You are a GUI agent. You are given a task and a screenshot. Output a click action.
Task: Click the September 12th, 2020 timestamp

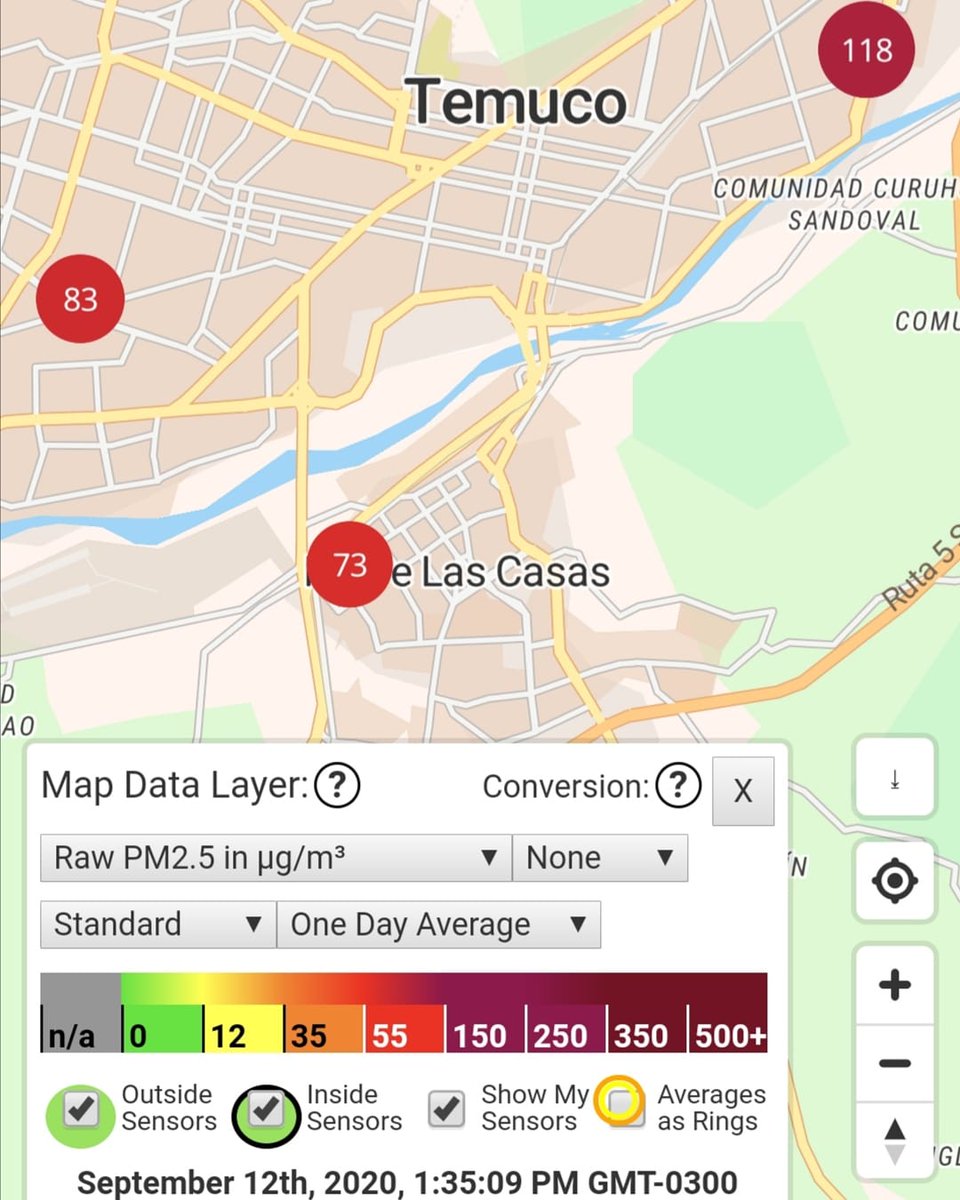(x=407, y=1182)
